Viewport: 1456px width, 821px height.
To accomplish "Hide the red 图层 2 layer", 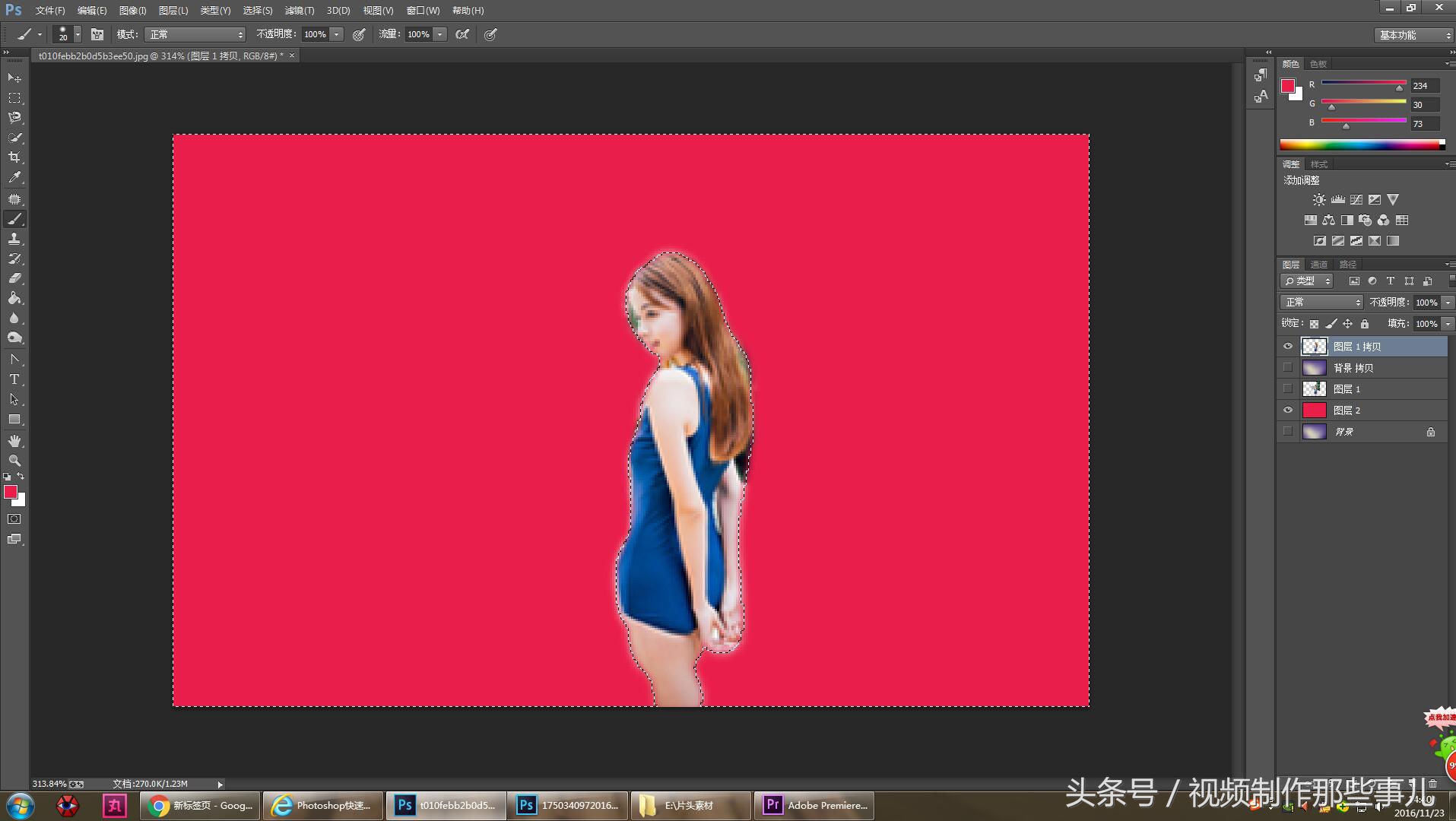I will point(1287,410).
